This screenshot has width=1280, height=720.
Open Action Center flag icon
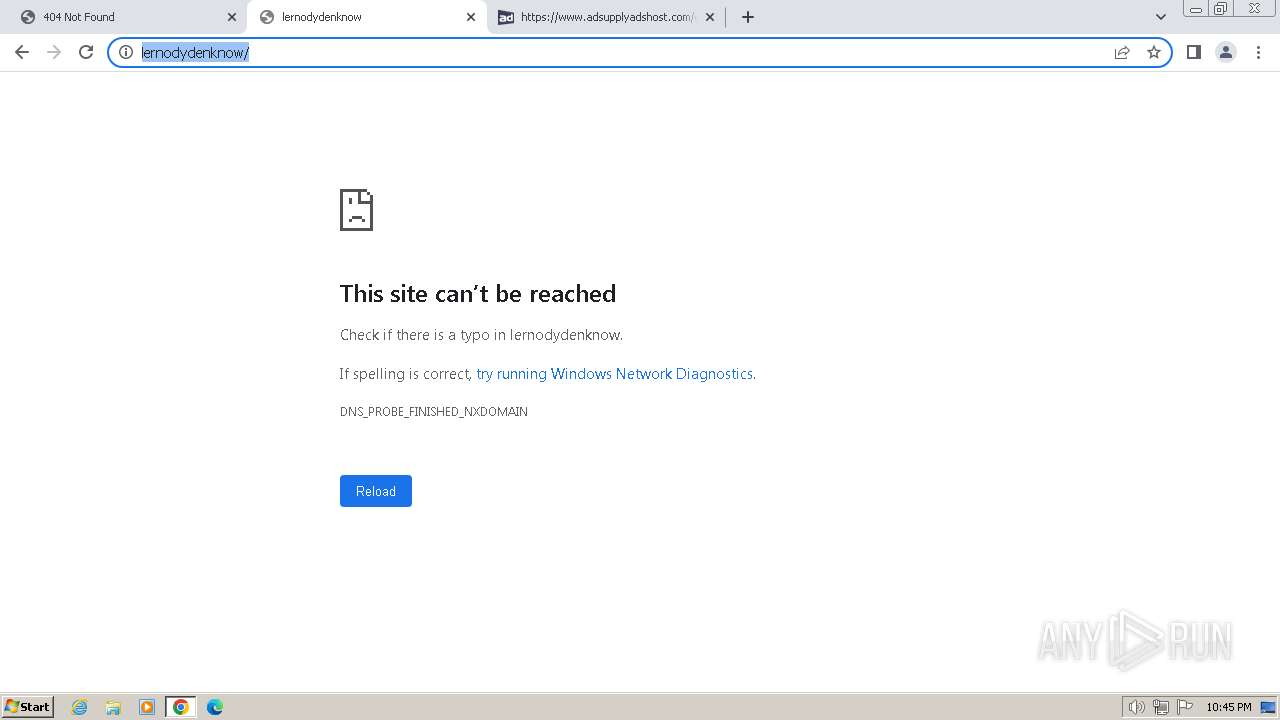(x=1185, y=707)
